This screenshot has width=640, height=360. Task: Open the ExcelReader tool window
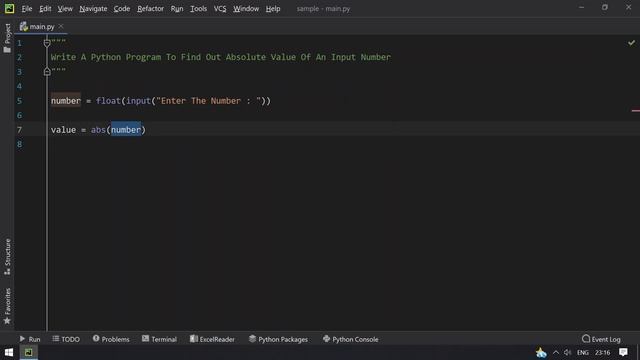pyautogui.click(x=212, y=339)
